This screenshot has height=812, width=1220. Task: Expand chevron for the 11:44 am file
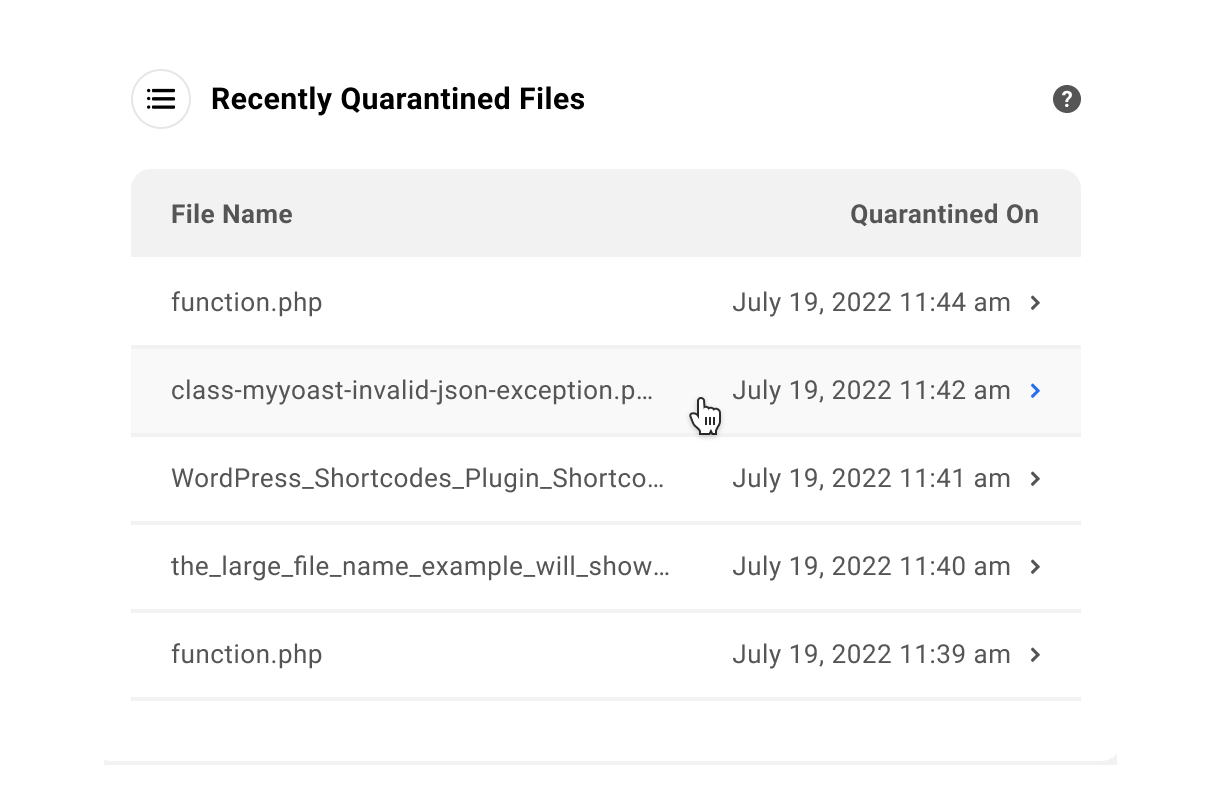[1036, 302]
